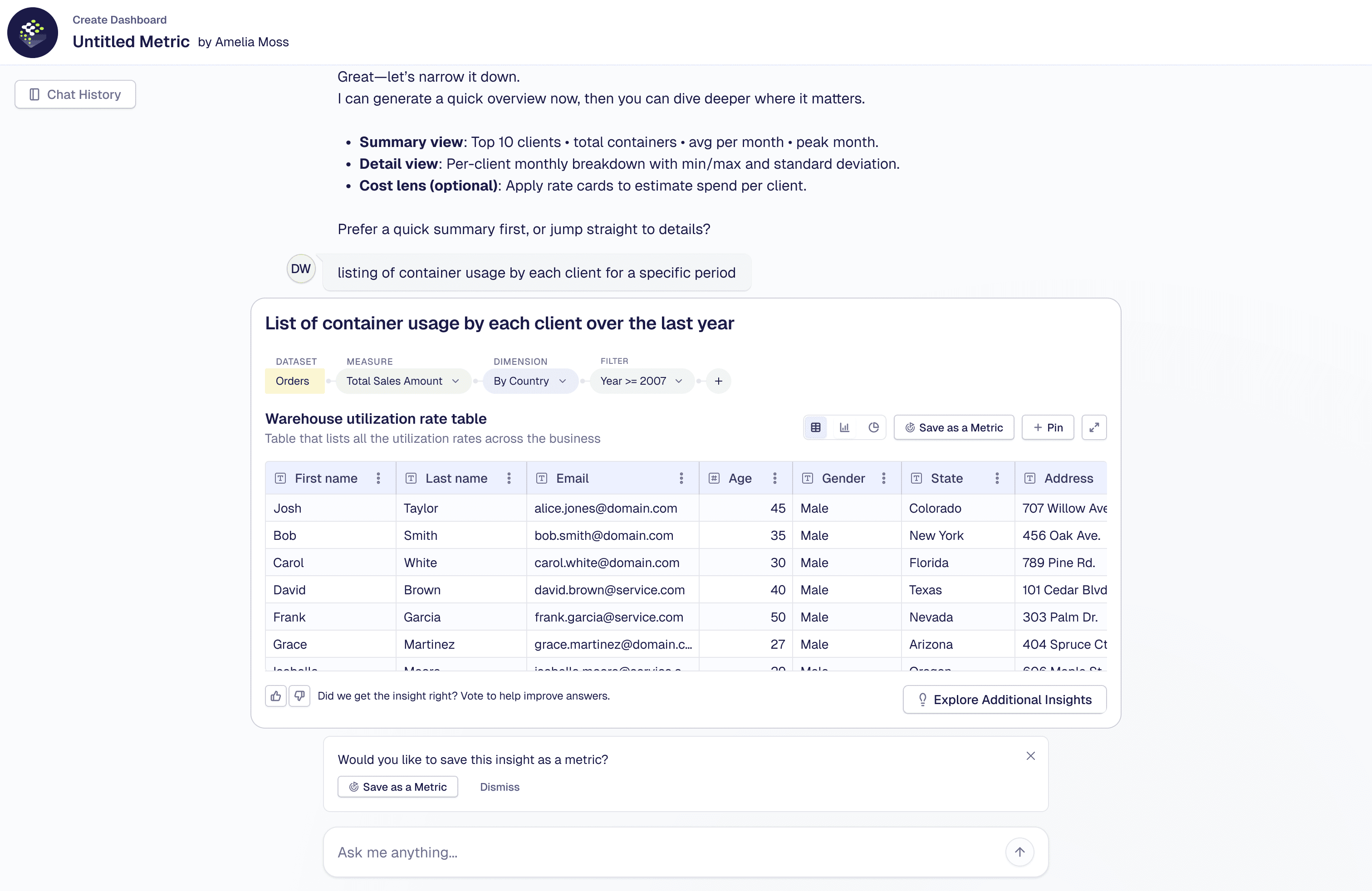The width and height of the screenshot is (1372, 891).
Task: Click Address column type icon
Action: [x=1029, y=478]
